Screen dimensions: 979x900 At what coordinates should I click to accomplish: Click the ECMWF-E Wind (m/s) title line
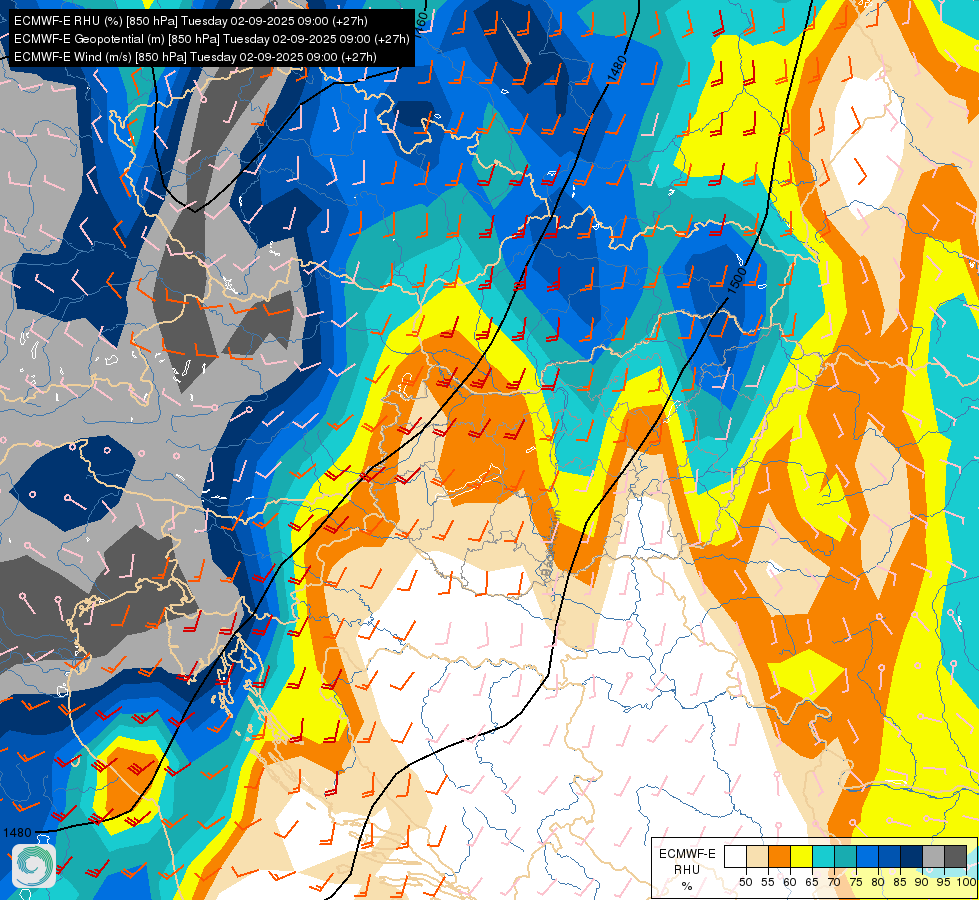[x=195, y=57]
